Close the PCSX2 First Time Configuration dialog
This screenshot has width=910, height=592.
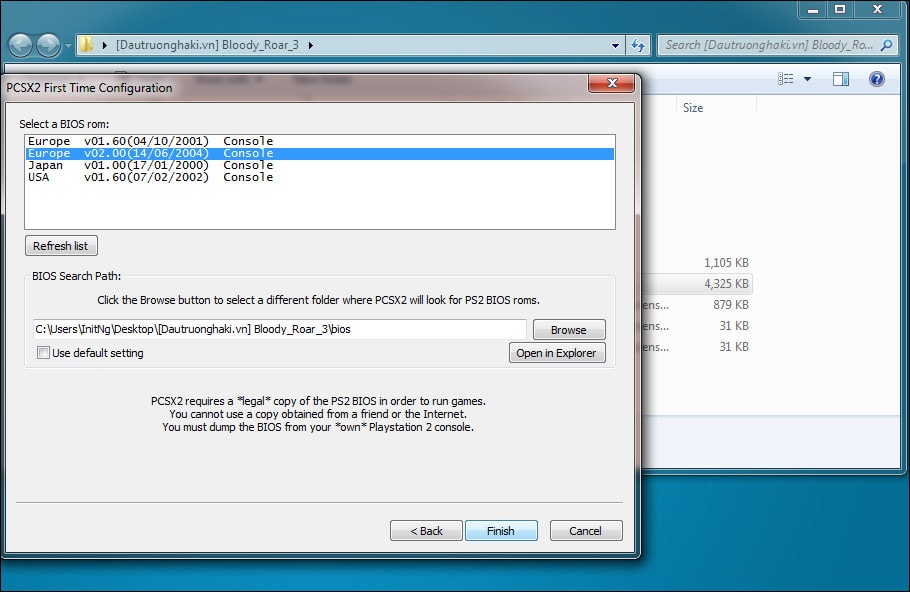612,83
